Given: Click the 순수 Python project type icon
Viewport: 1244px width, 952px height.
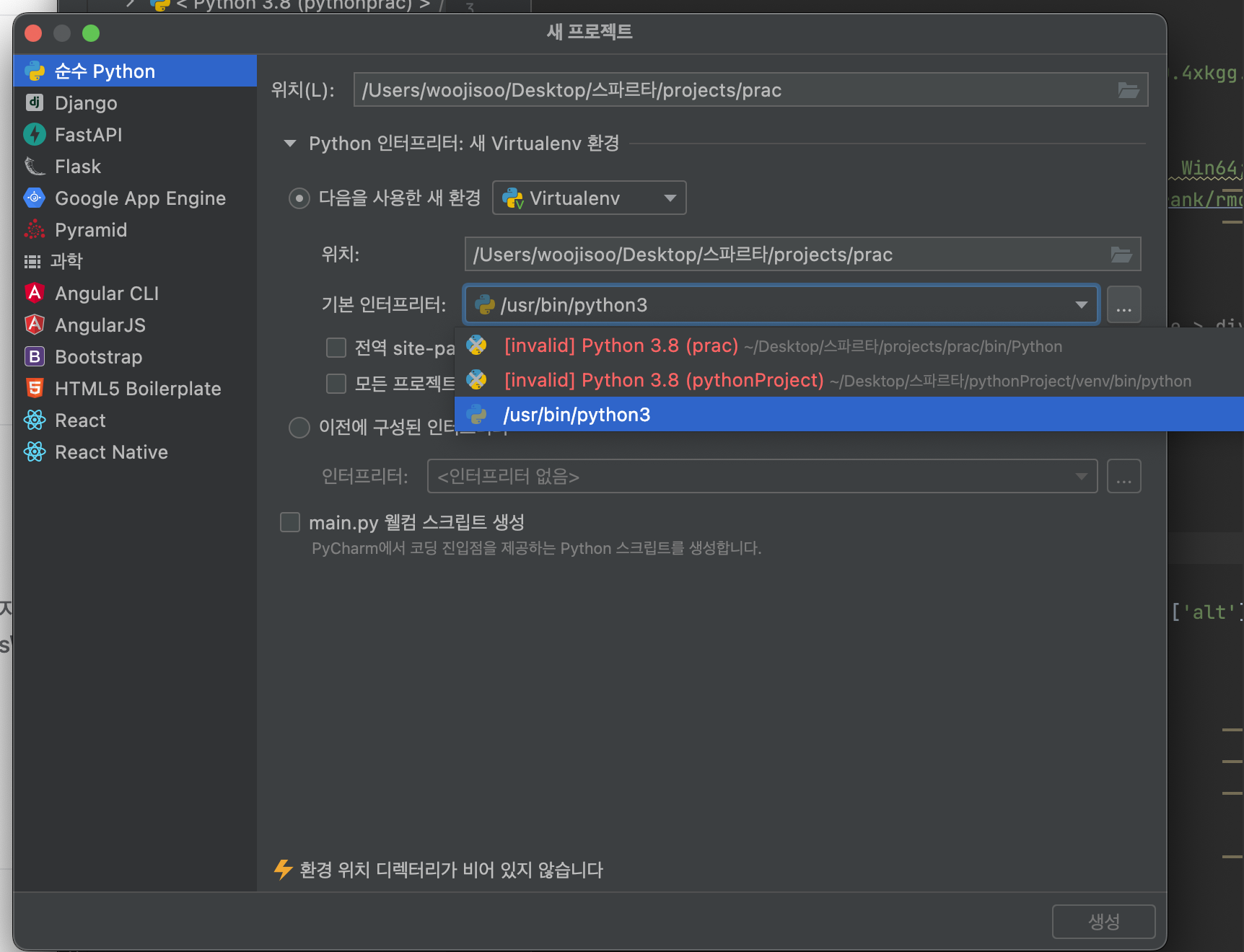Looking at the screenshot, I should tap(35, 71).
